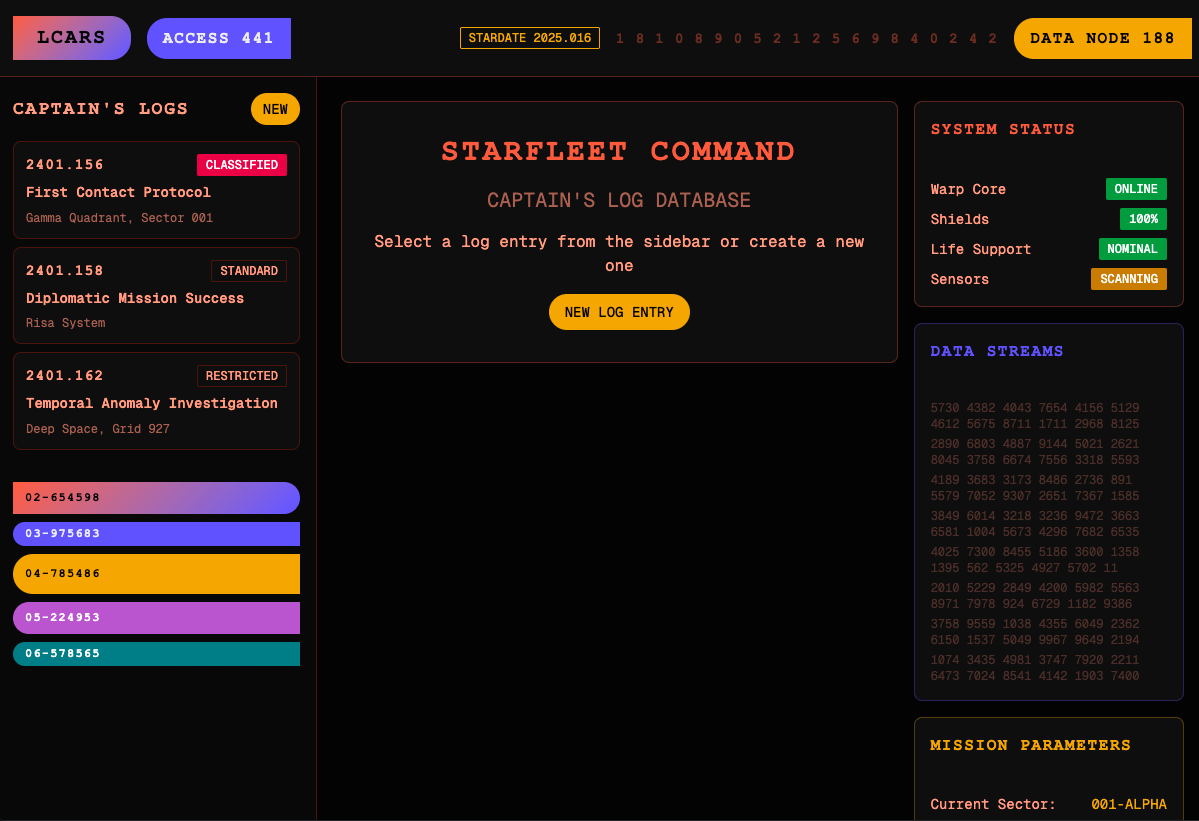Click the Sensors SCANNING status badge
Screen dimensions: 1199x821
tap(1128, 279)
